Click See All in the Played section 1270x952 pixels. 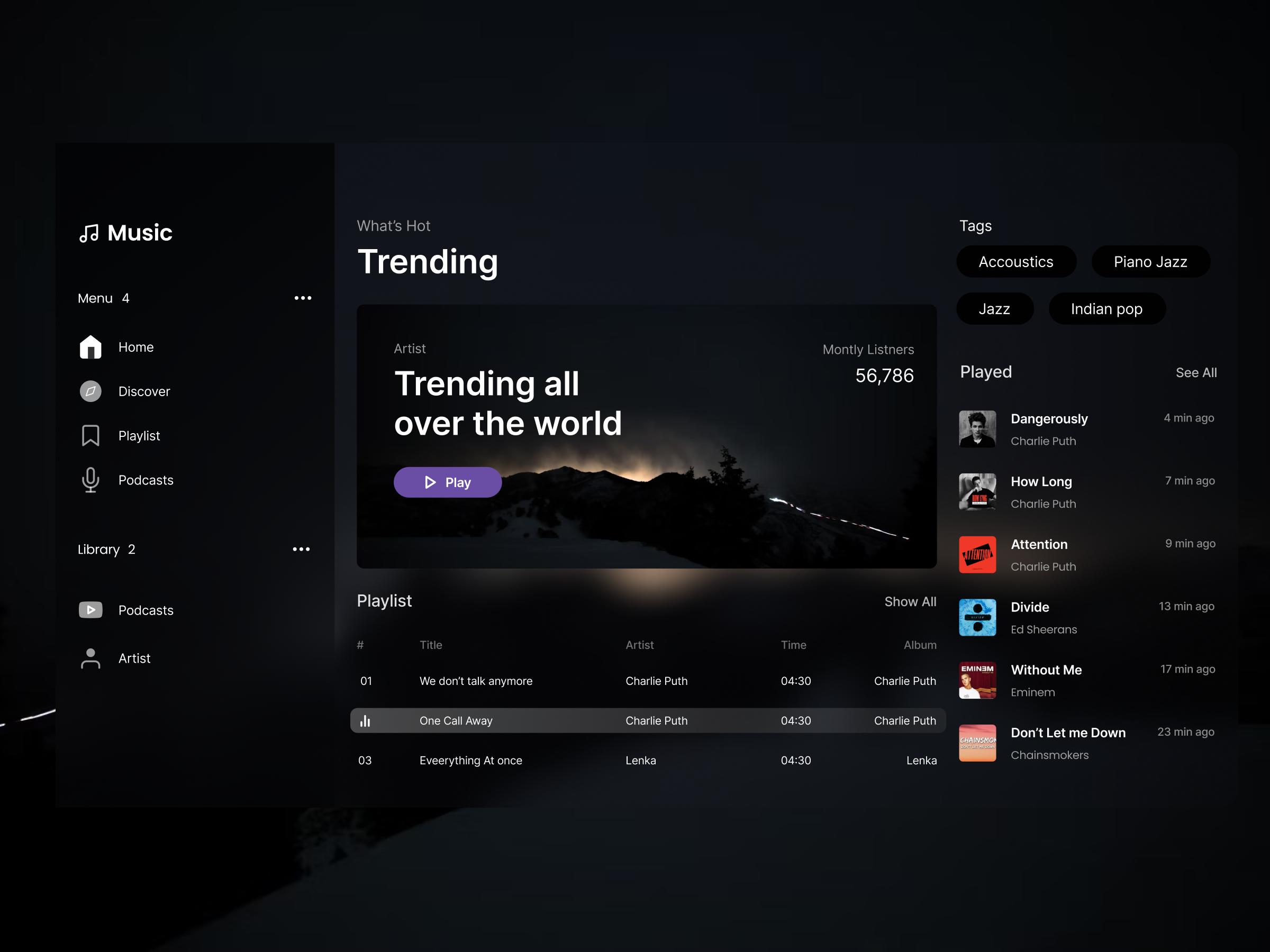tap(1195, 372)
